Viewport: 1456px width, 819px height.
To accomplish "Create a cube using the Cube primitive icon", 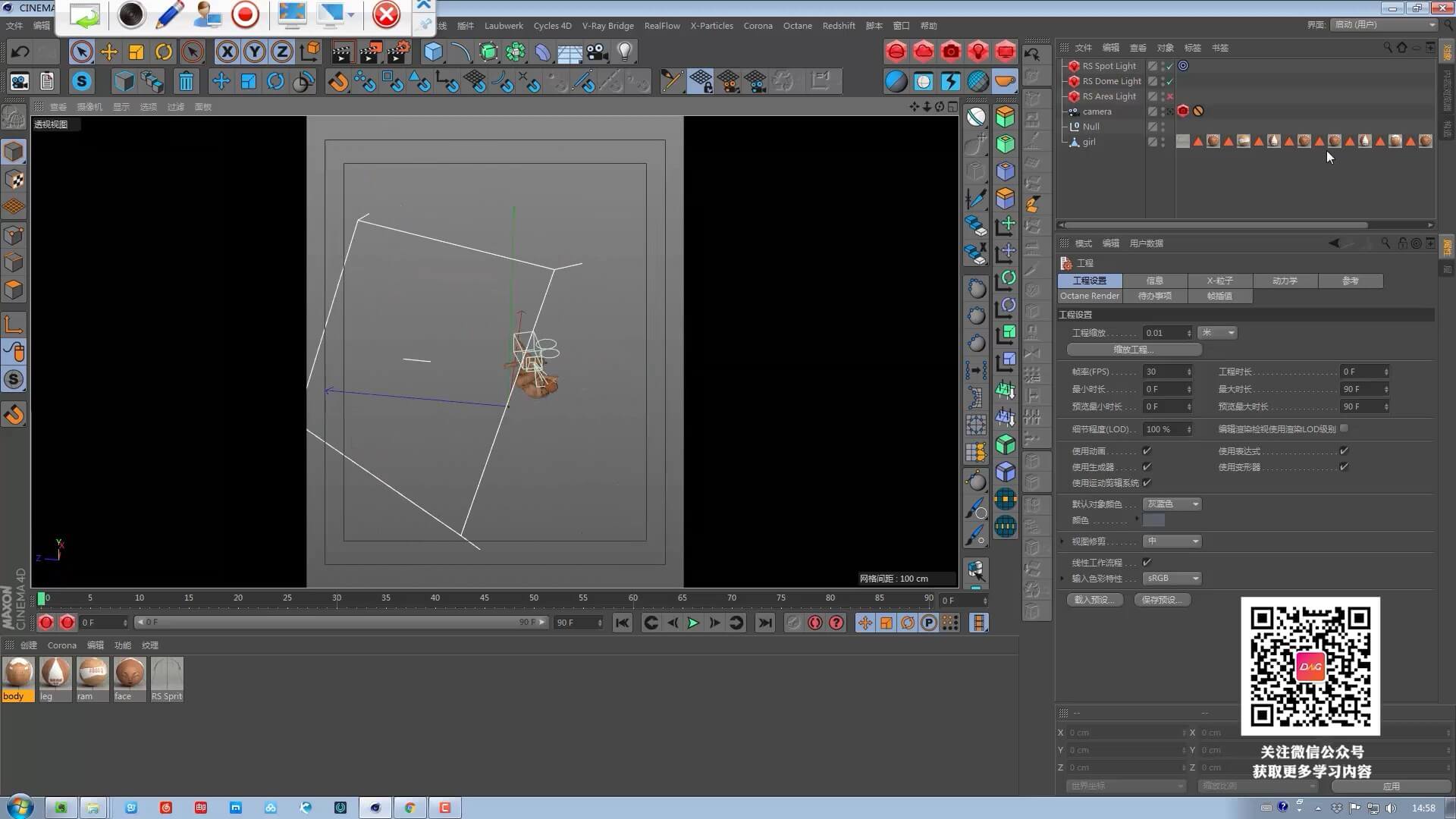I will coord(433,52).
